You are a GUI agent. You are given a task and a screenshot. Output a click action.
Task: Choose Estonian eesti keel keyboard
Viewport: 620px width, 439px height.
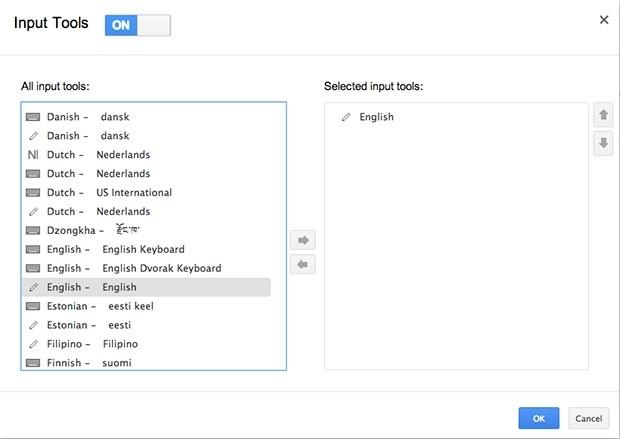pos(147,306)
